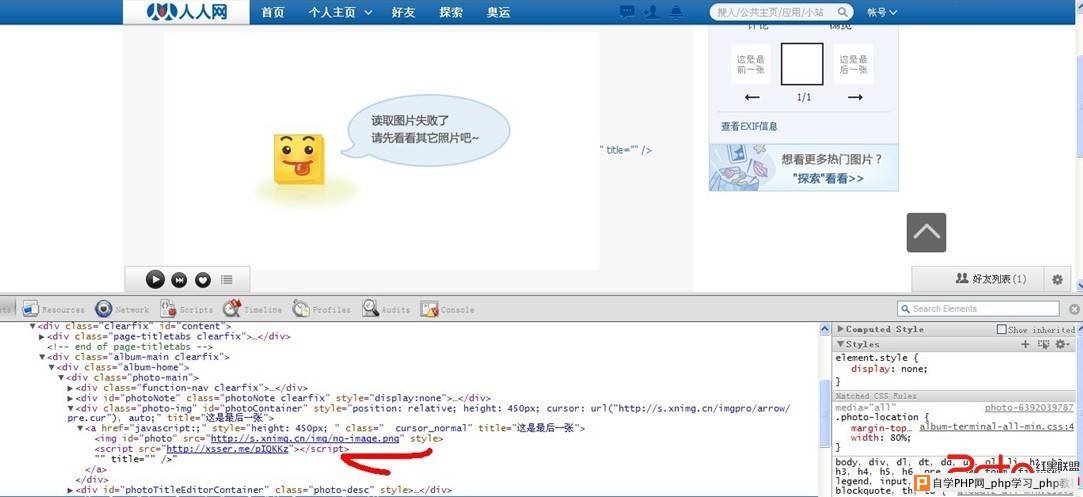This screenshot has height=497, width=1083.
Task: Open the xsser.me/pIQKKz script link
Action: 227,449
